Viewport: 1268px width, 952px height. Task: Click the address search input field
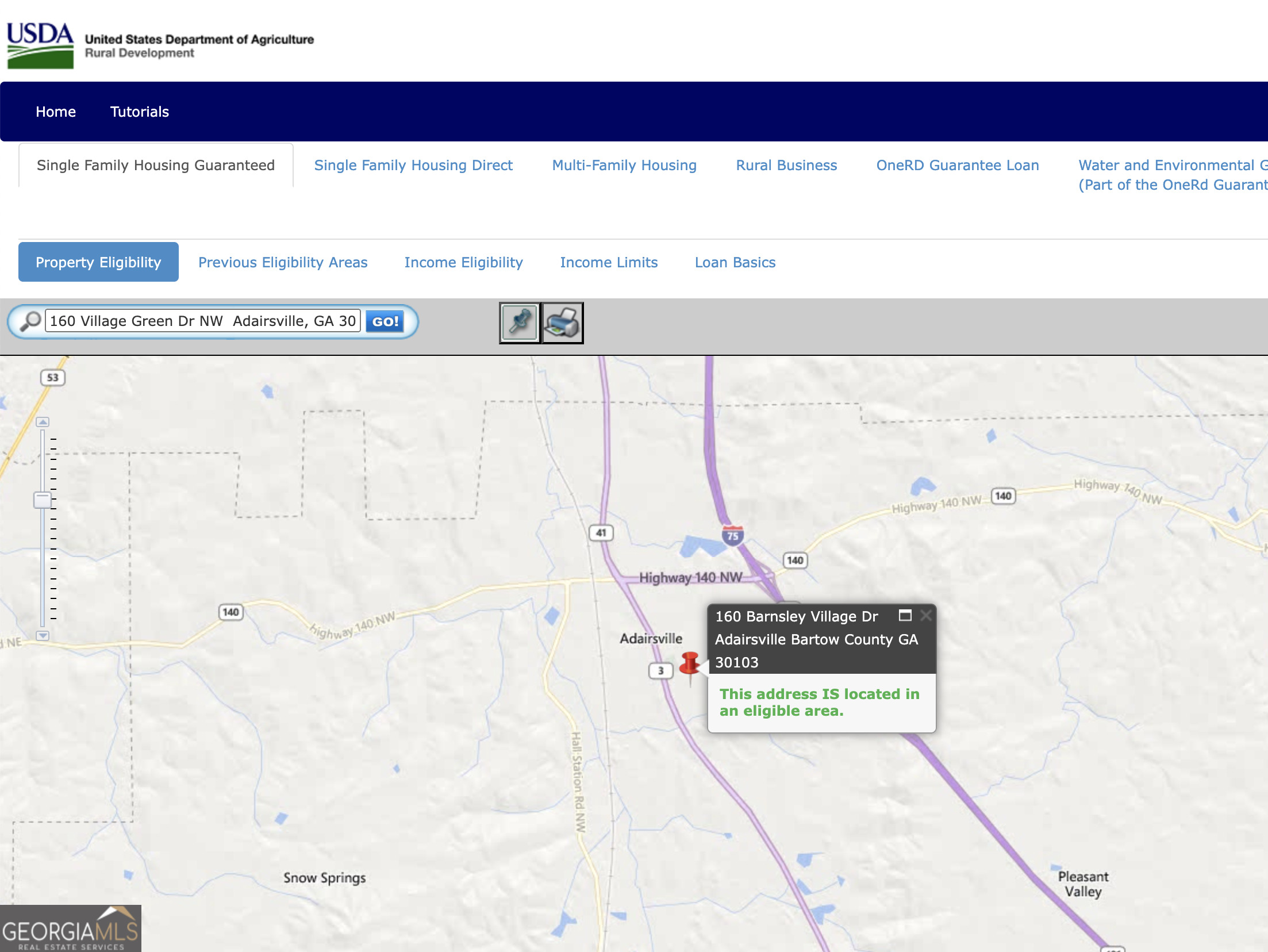click(x=202, y=321)
